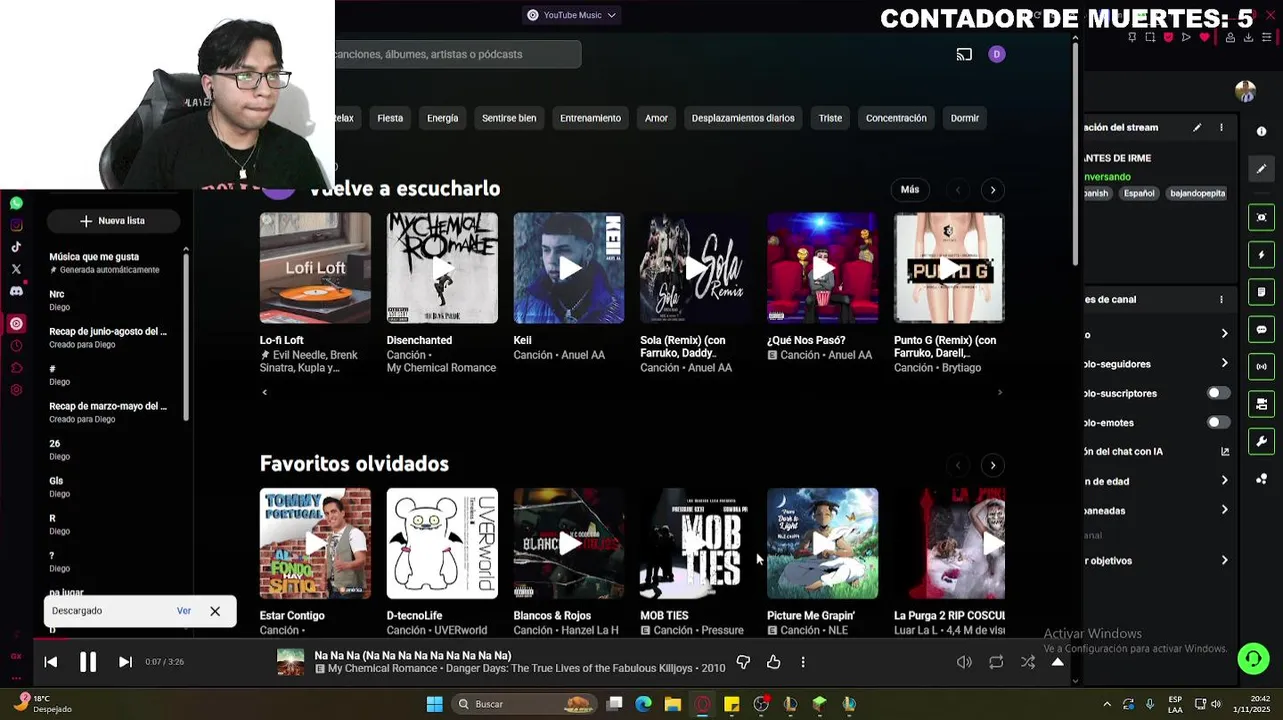Click the playlist sidebar scrollbar
Viewport: 1283px width, 720px height.
click(186, 335)
